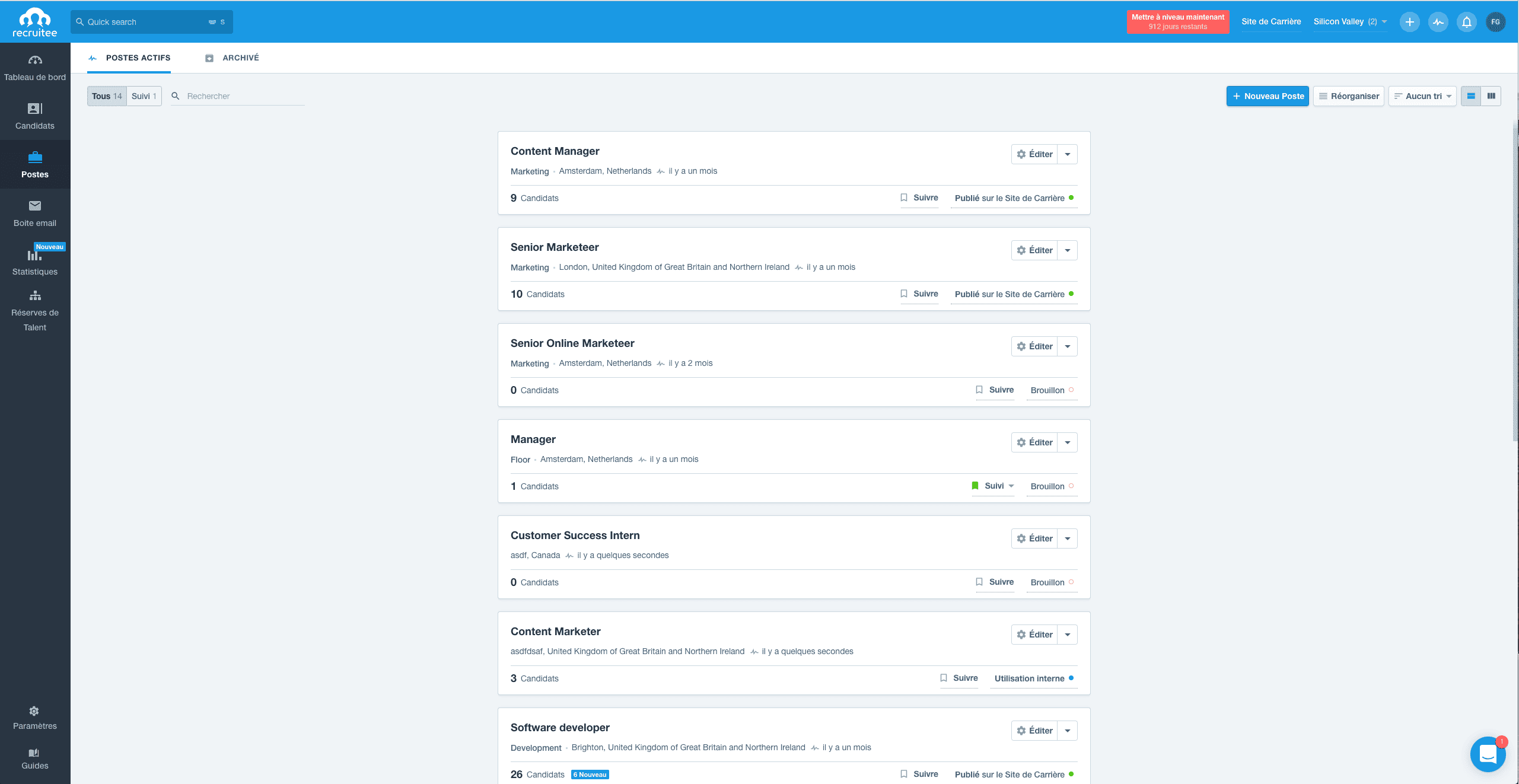The width and height of the screenshot is (1519, 784).
Task: Open Éditer dropdown arrow for Software developer
Action: (1067, 731)
